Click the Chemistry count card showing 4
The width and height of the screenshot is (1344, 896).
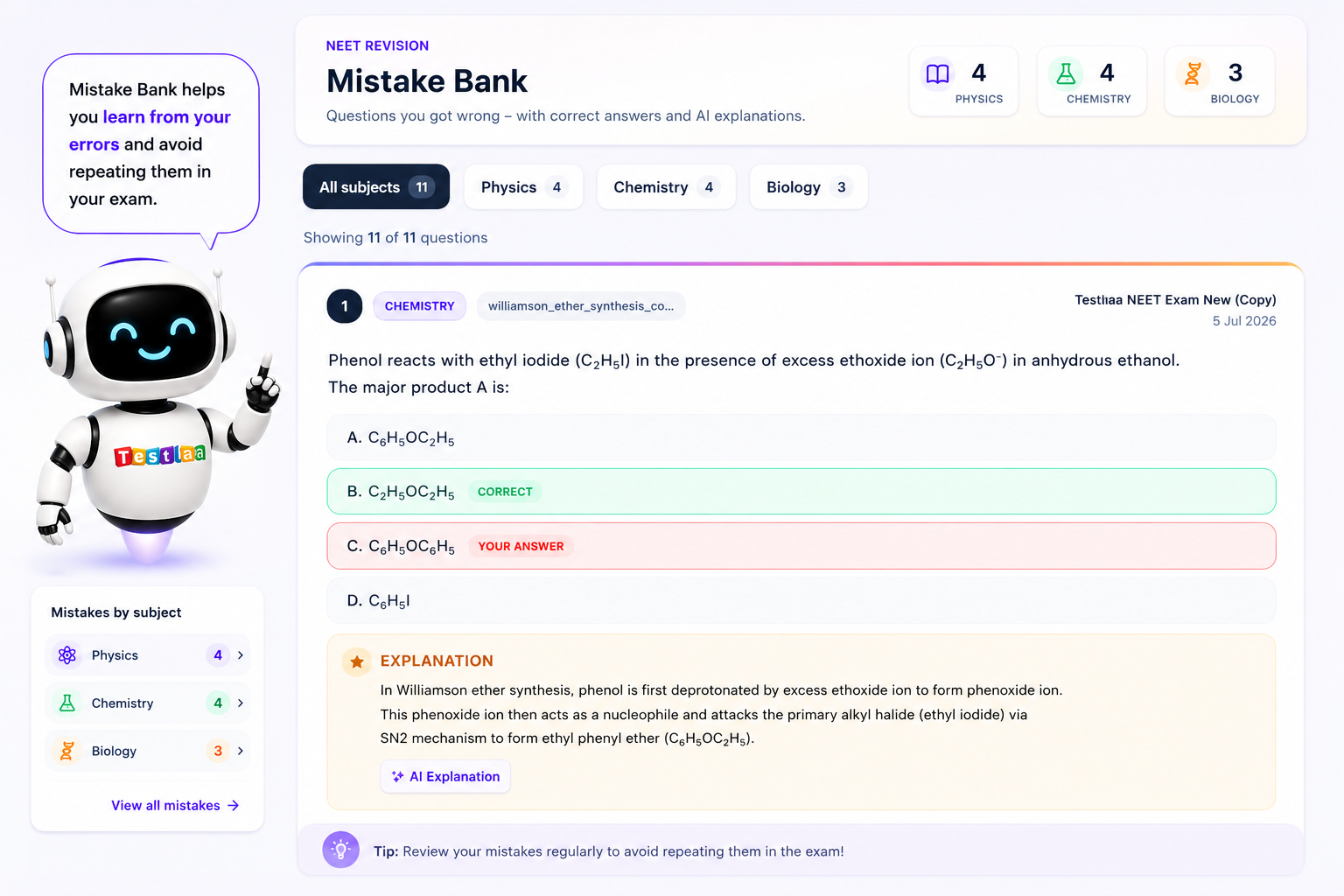pyautogui.click(x=1092, y=81)
